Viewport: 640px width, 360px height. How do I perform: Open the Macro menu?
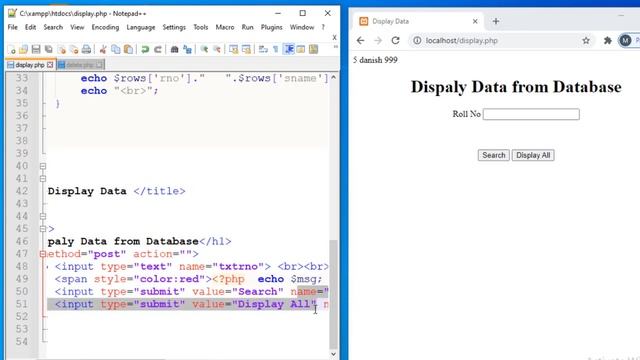[225, 27]
